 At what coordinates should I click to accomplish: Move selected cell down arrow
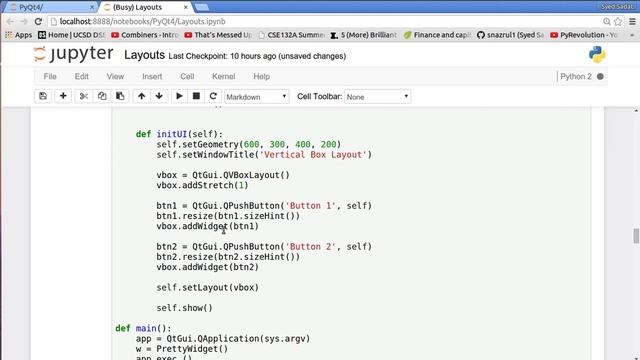159,96
